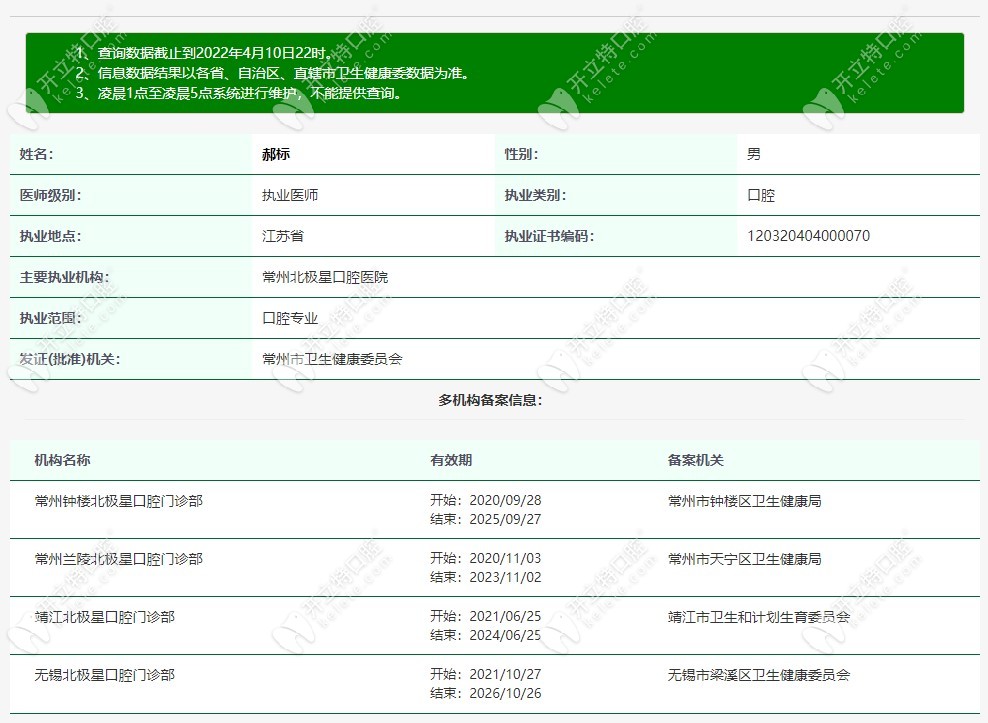Click the 机构名称 column header
Image resolution: width=988 pixels, height=723 pixels.
pos(62,460)
